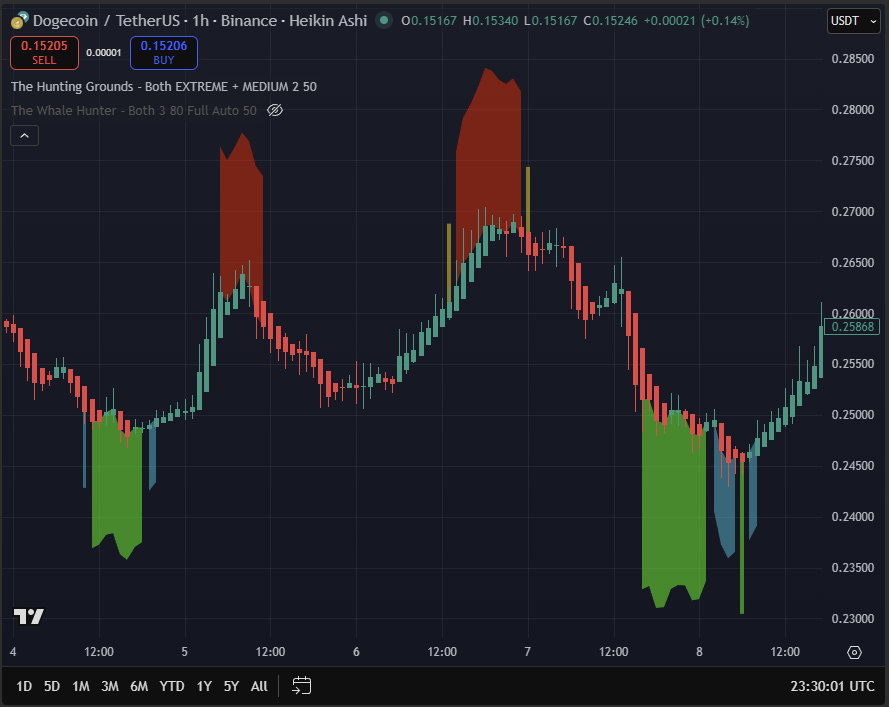Click the 0.25868 current price label
The height and width of the screenshot is (707, 889).
(852, 327)
